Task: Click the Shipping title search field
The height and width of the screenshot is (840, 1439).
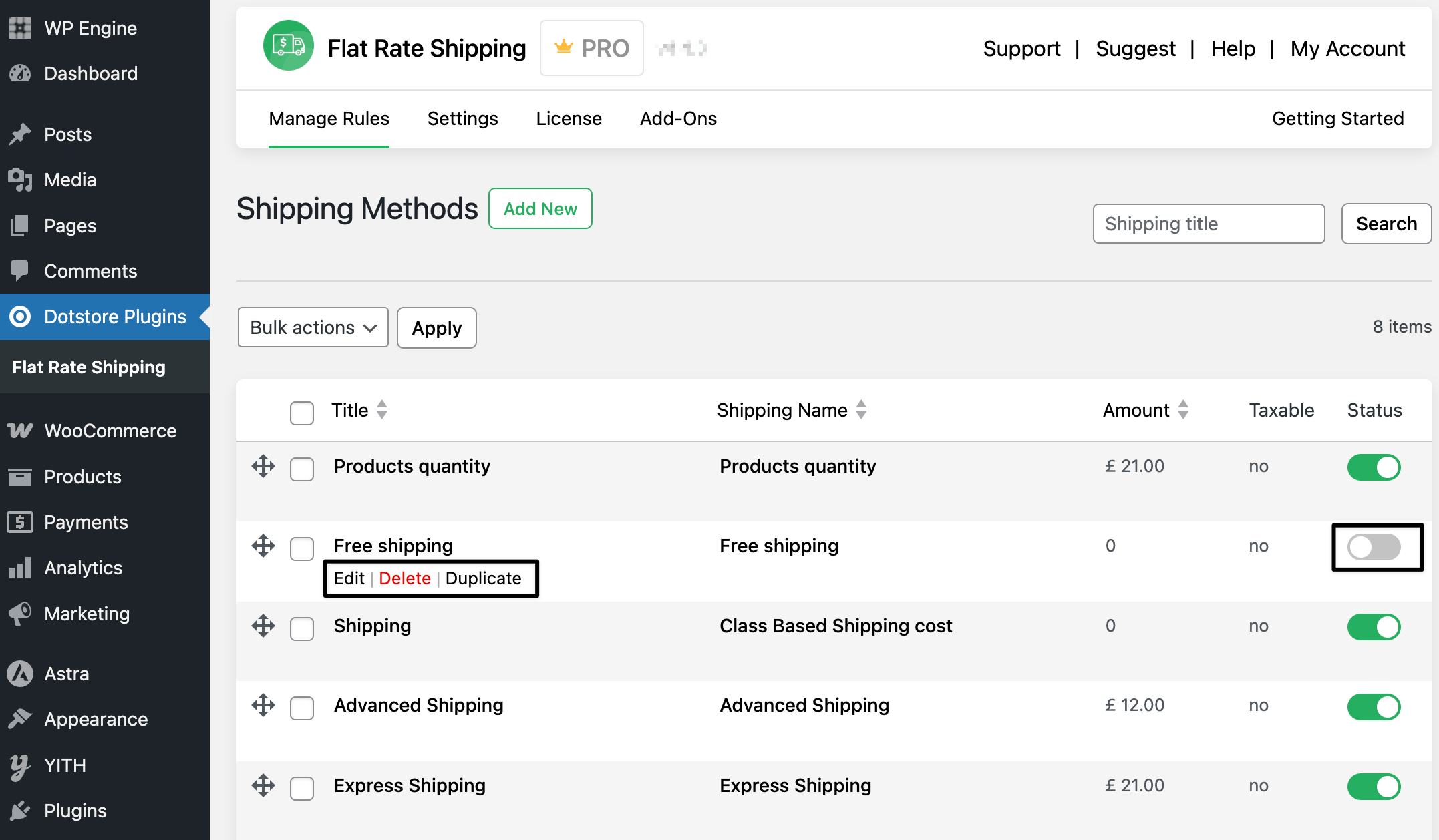Action: pyautogui.click(x=1209, y=224)
